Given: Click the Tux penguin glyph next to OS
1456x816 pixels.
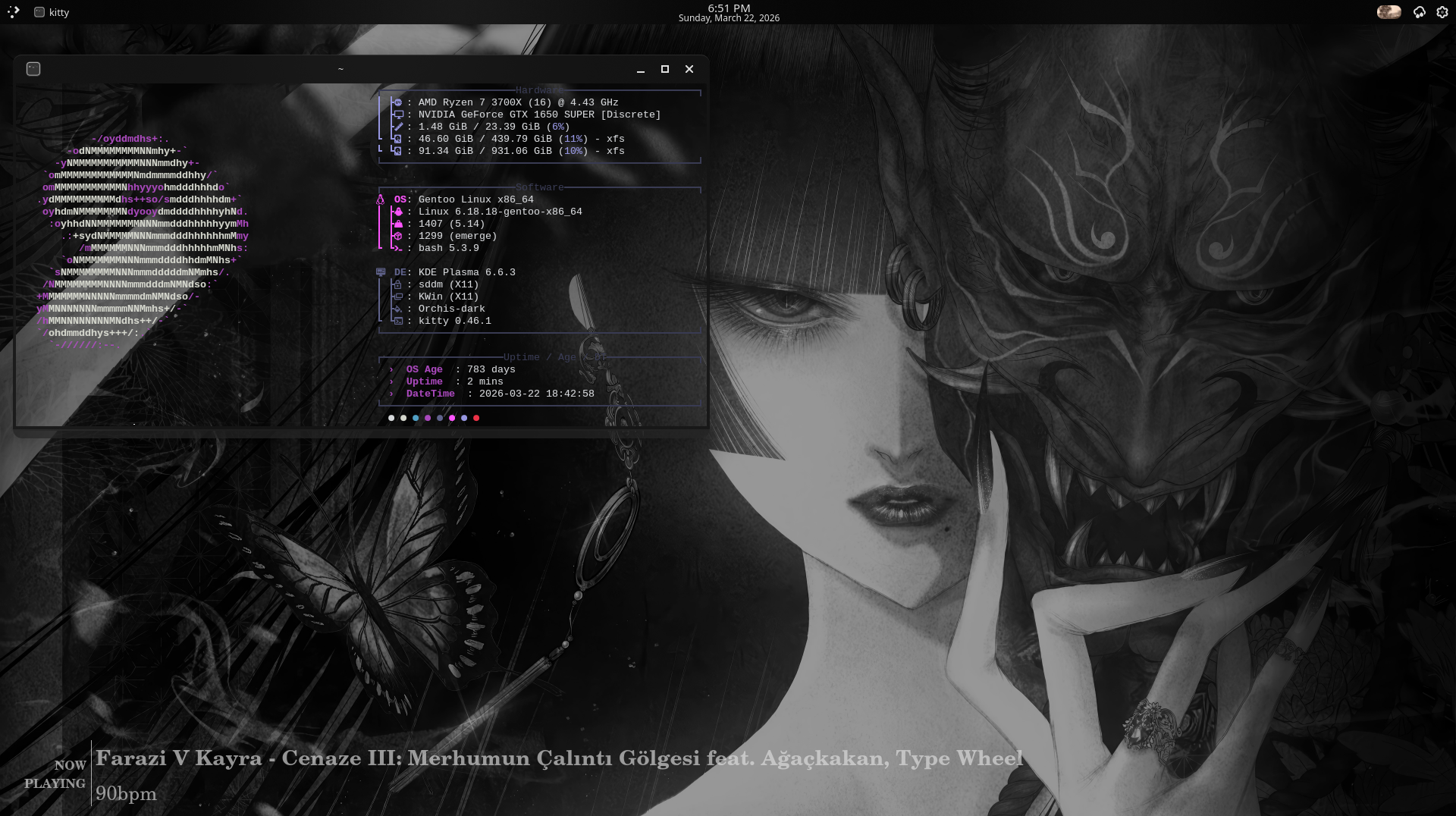Looking at the screenshot, I should tap(381, 199).
